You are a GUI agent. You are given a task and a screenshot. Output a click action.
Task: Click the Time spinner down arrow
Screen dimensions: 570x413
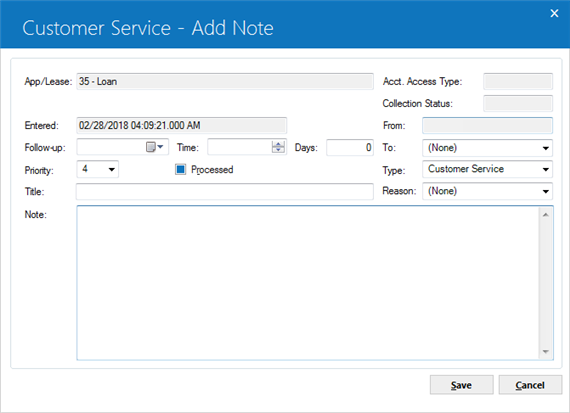point(278,150)
